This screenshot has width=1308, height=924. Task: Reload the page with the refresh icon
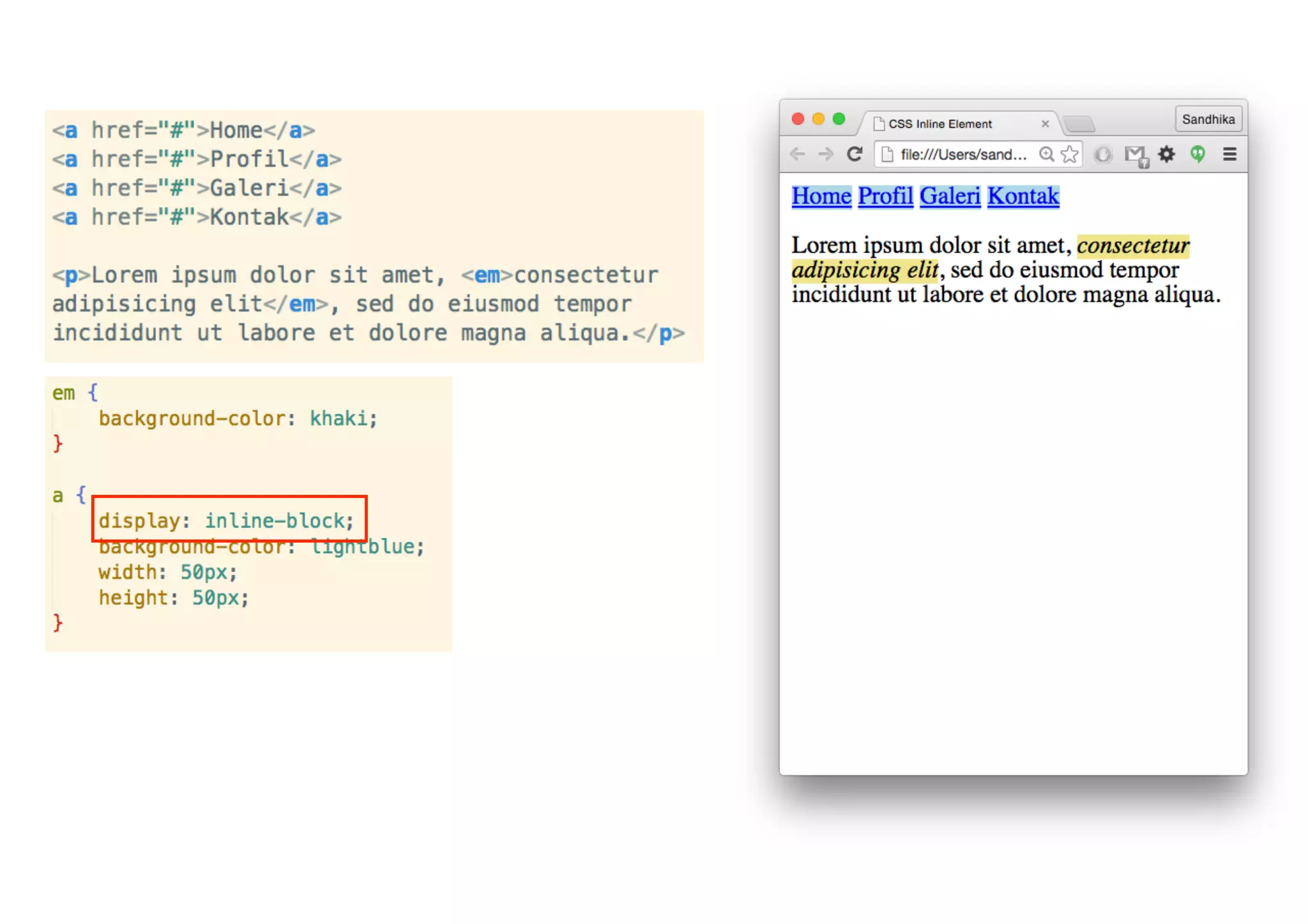pyautogui.click(x=855, y=154)
